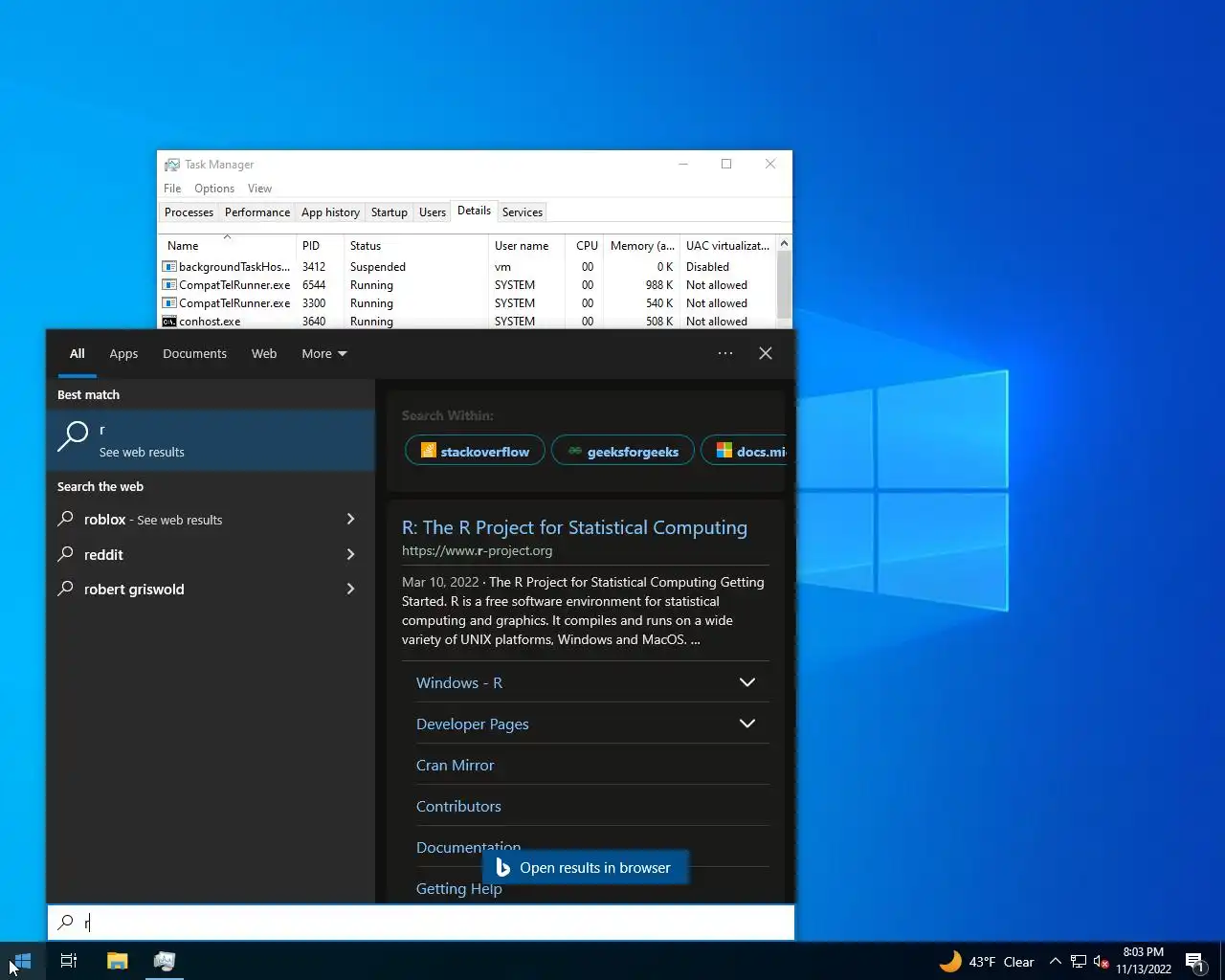Open the Cran Mirror link
This screenshot has height=980, width=1225.
click(x=456, y=766)
